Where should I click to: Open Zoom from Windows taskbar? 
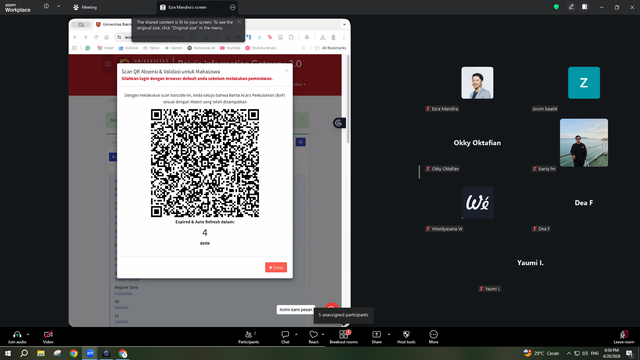[x=90, y=353]
